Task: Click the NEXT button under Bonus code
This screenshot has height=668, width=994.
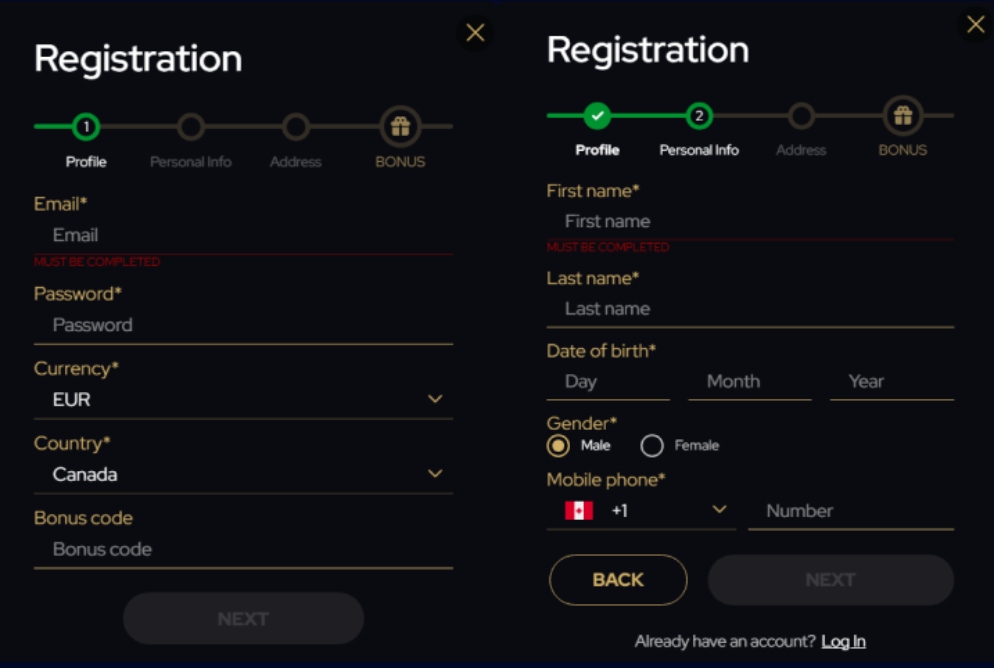Action: click(243, 619)
